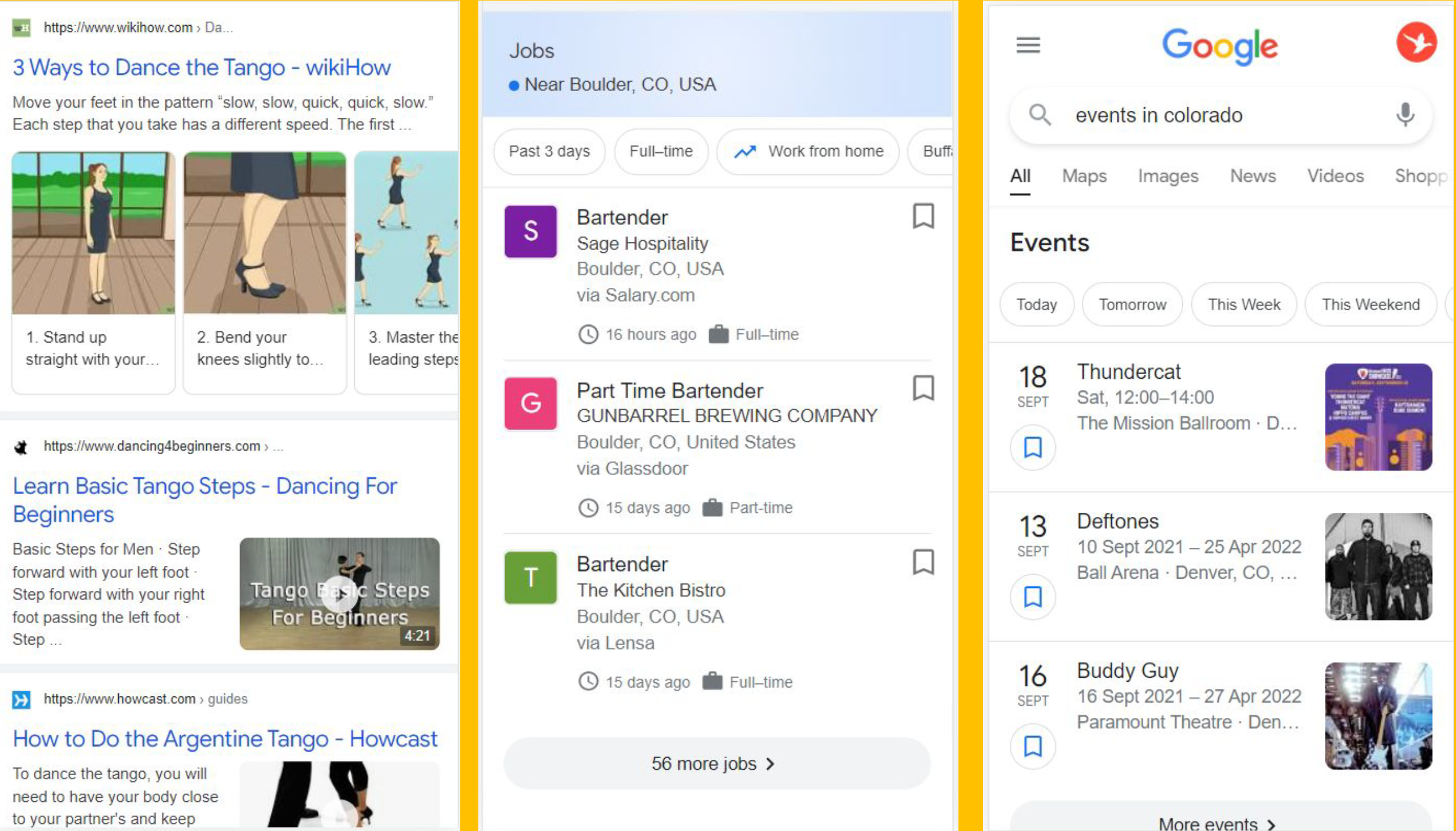Bookmark the Buddy Guy event
1456x831 pixels.
click(x=1032, y=747)
